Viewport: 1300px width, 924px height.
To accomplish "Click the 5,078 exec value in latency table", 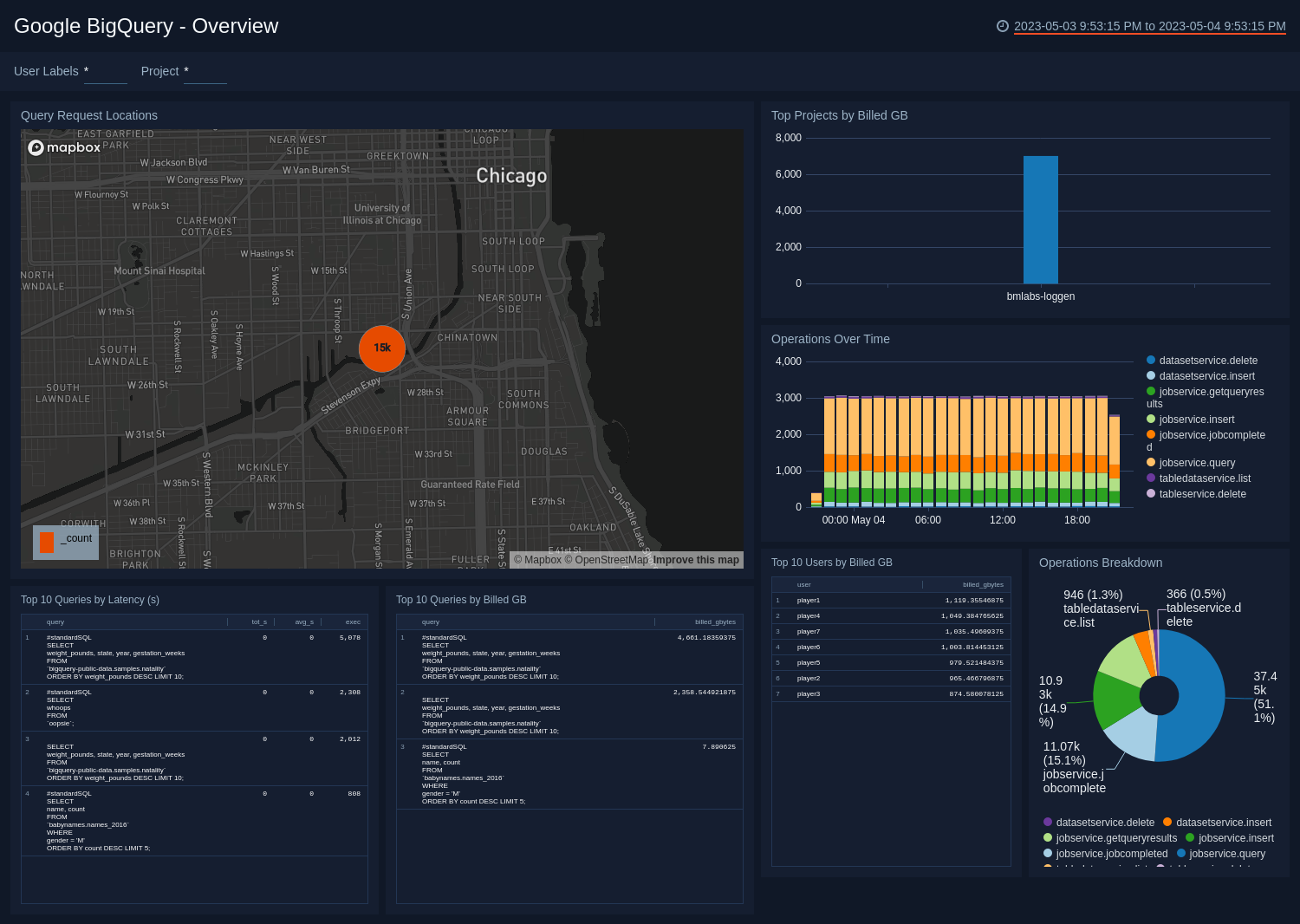I will 350,638.
